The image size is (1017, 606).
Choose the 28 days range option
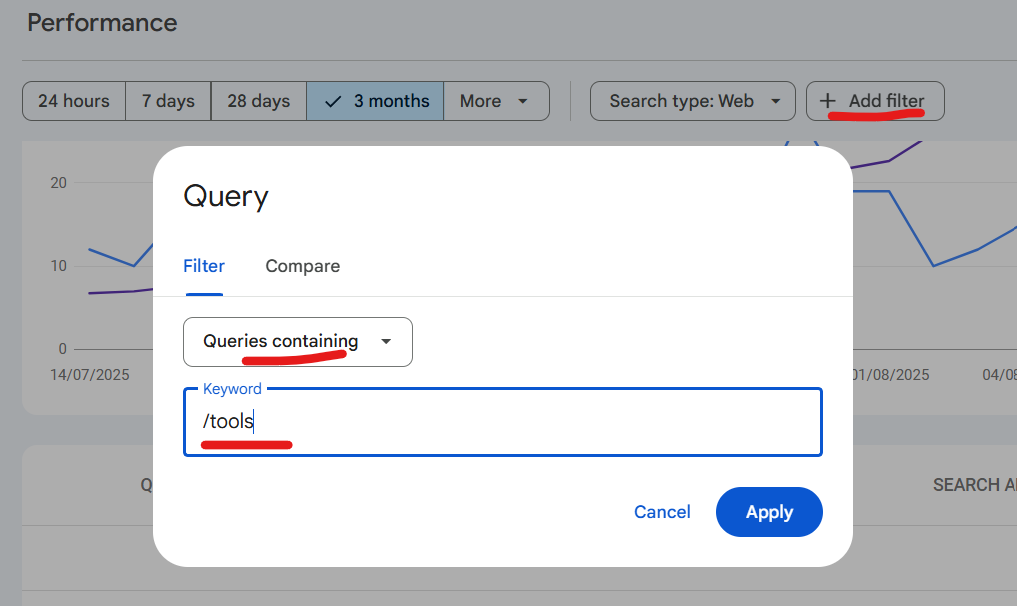tap(258, 101)
